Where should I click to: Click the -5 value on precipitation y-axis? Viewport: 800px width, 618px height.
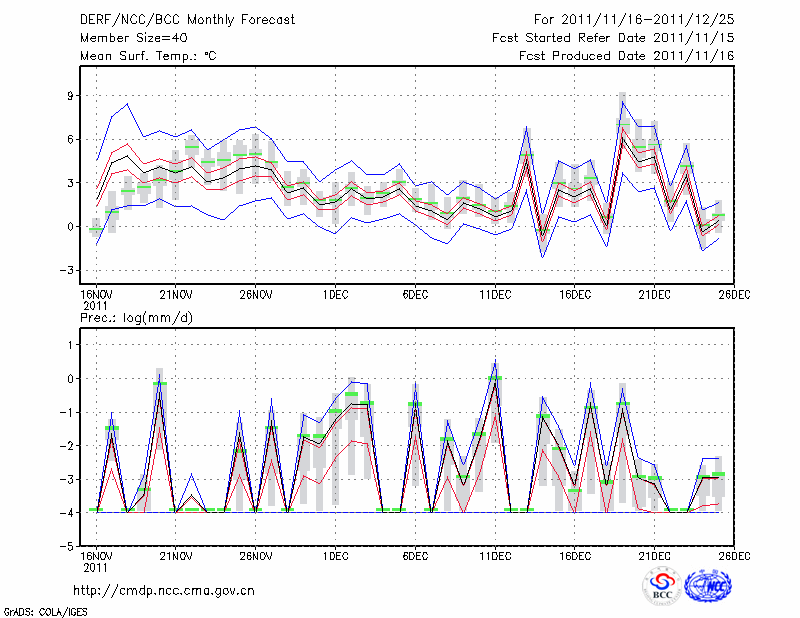[69, 547]
